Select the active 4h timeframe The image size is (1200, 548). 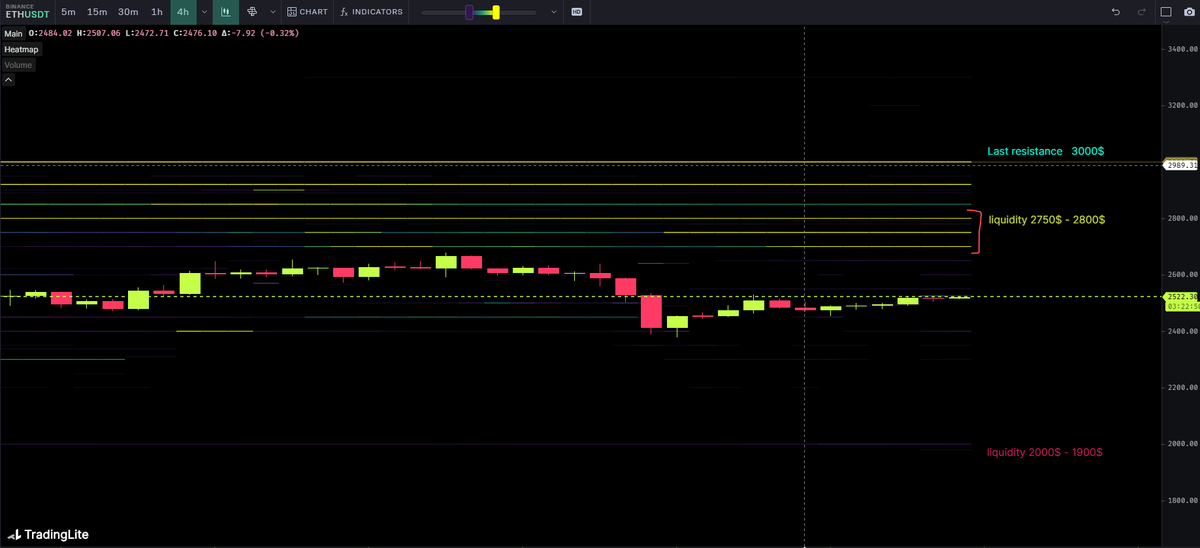click(x=183, y=12)
